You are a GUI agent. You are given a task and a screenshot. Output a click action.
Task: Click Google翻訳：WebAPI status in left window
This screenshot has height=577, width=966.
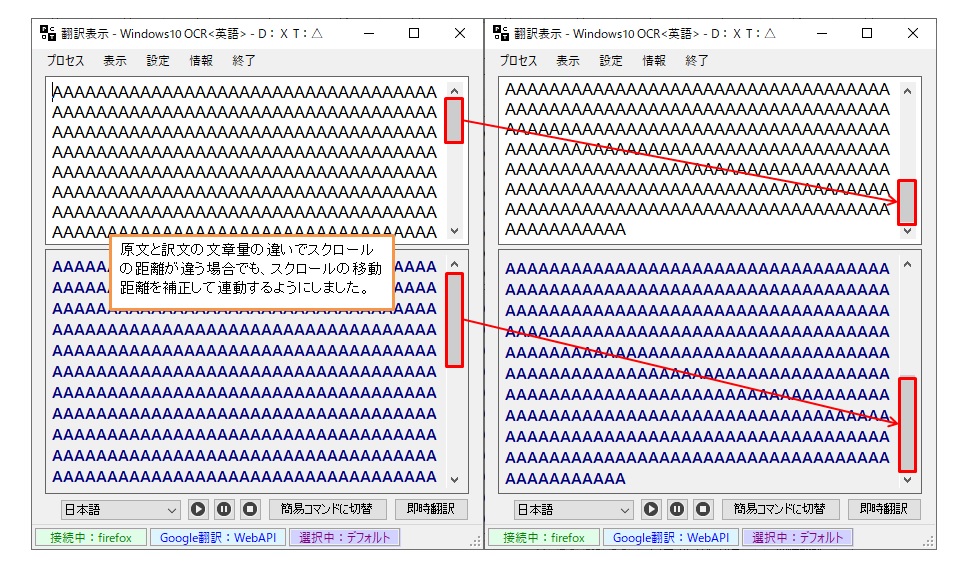click(217, 538)
